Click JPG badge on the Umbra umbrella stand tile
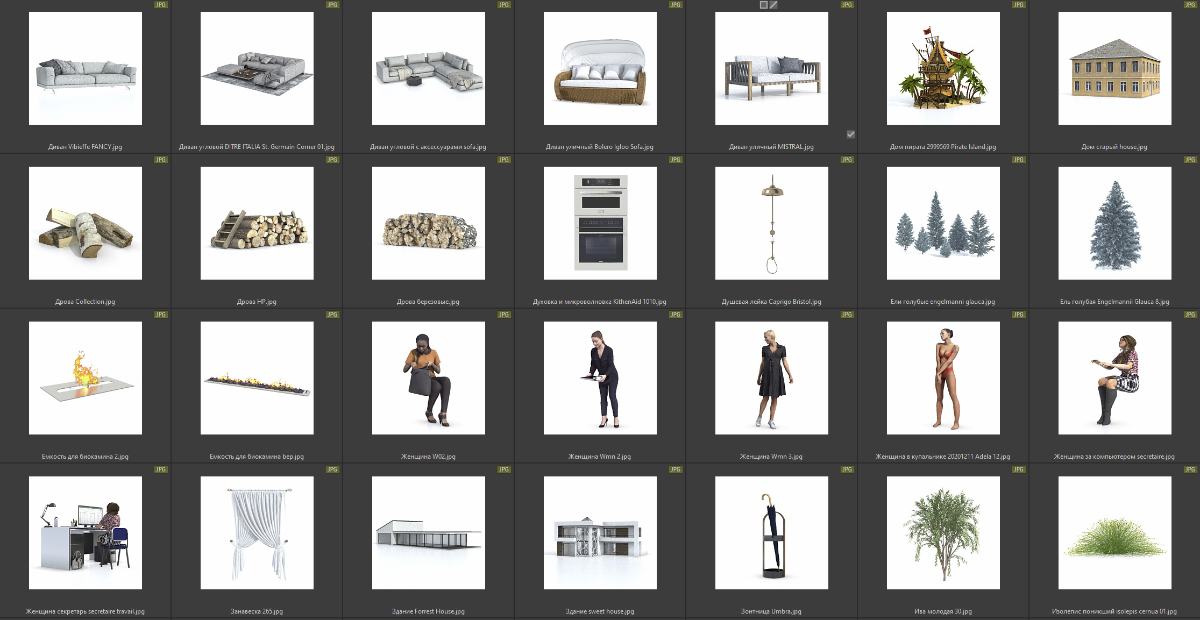This screenshot has height=620, width=1200. click(x=847, y=469)
